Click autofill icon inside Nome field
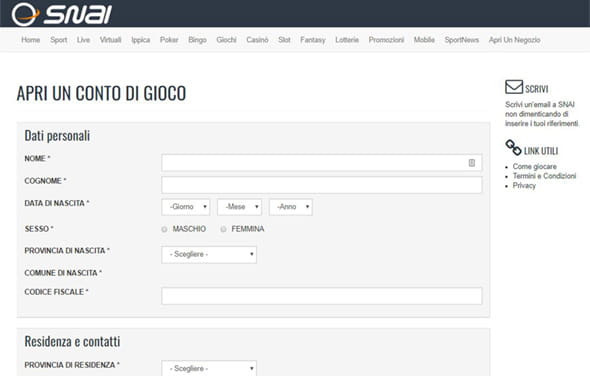Image resolution: width=590 pixels, height=376 pixels. (x=471, y=163)
